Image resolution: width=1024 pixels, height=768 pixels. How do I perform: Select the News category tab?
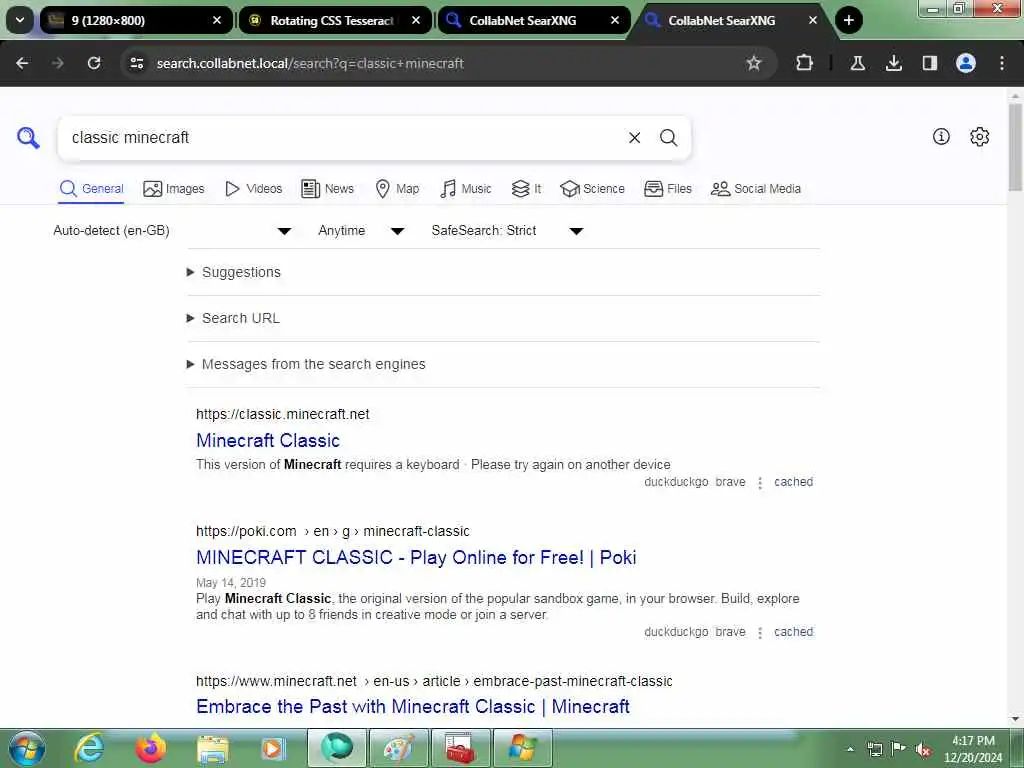click(x=327, y=189)
